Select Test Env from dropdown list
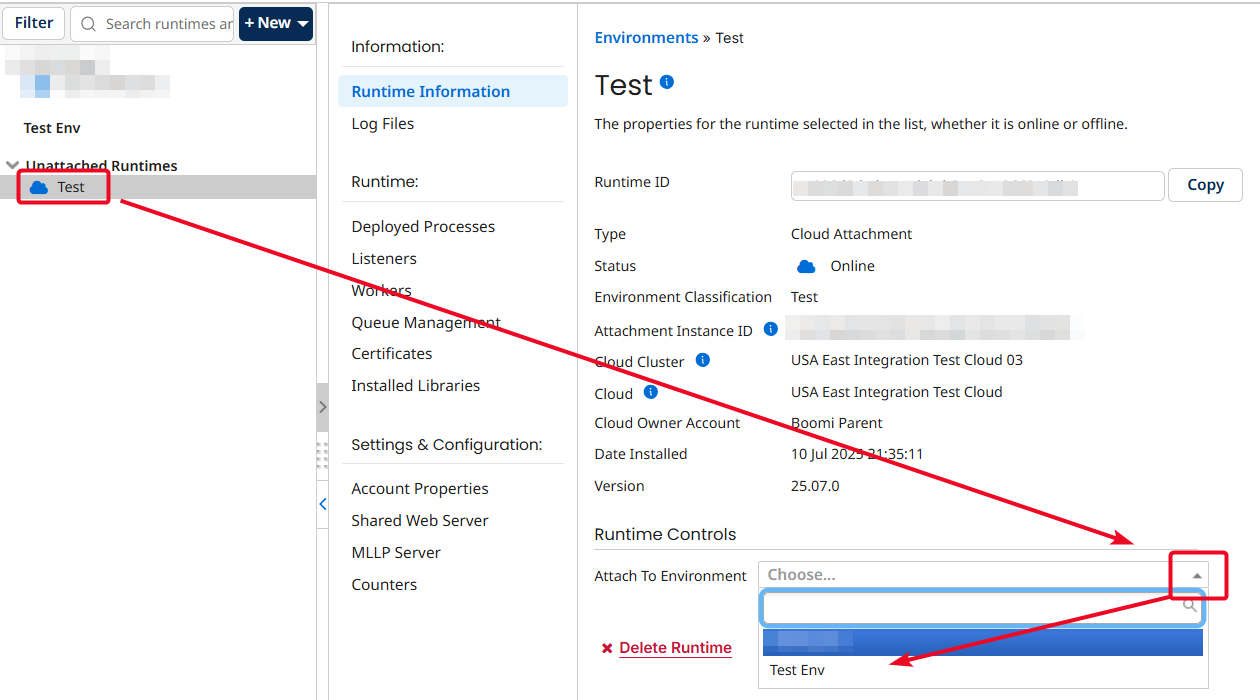Image resolution: width=1260 pixels, height=700 pixels. (798, 670)
